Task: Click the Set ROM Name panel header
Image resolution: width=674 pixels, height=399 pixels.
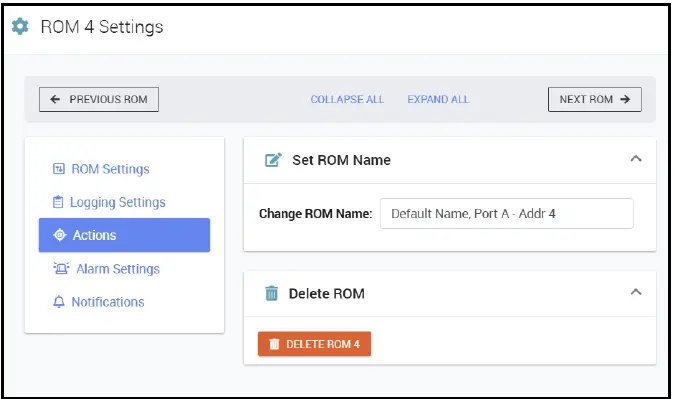Action: pyautogui.click(x=450, y=160)
